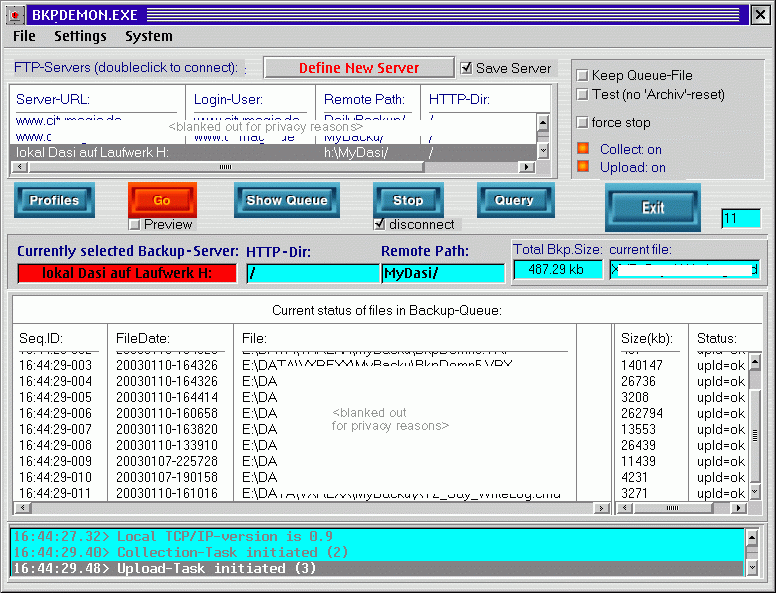Click the cyan counter field showing 11
This screenshot has width=776, height=593.
click(x=740, y=218)
